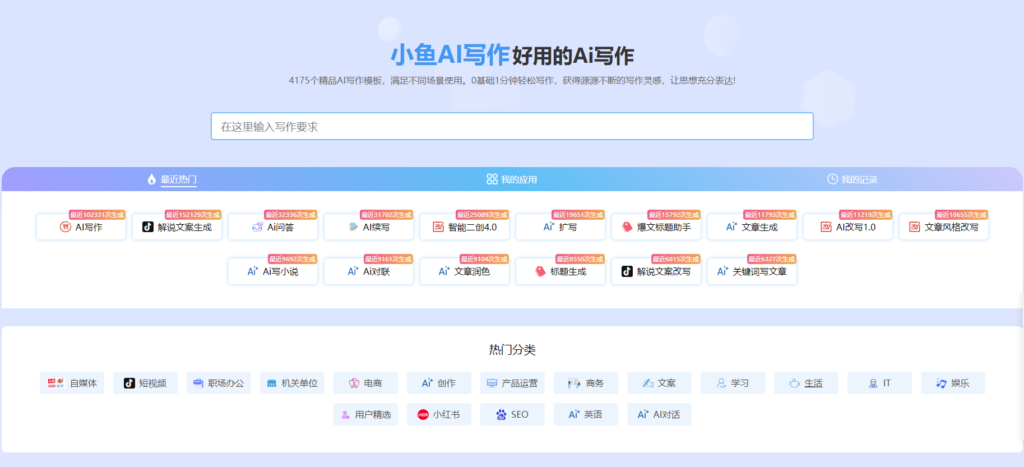Viewport: 1024px width, 467px height.
Task: Click the red icon on 文章风格改写
Action: point(914,227)
